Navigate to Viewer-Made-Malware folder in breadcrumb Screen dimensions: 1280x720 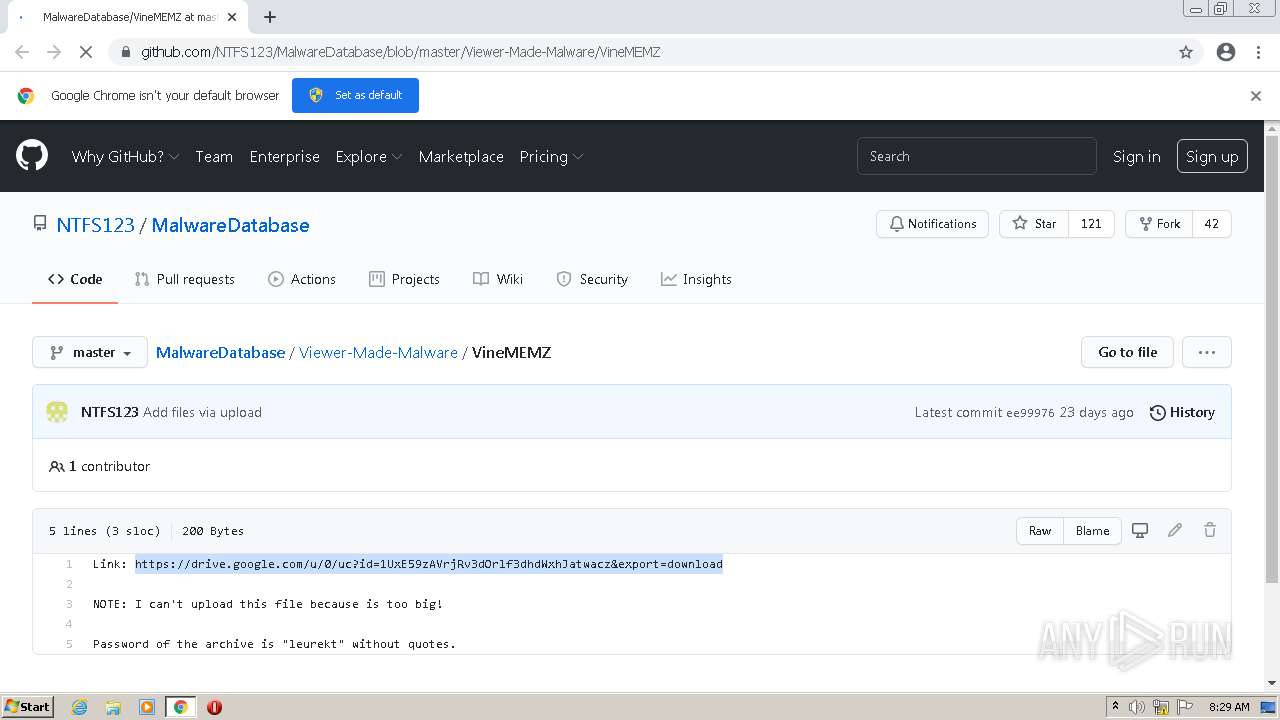tap(378, 352)
